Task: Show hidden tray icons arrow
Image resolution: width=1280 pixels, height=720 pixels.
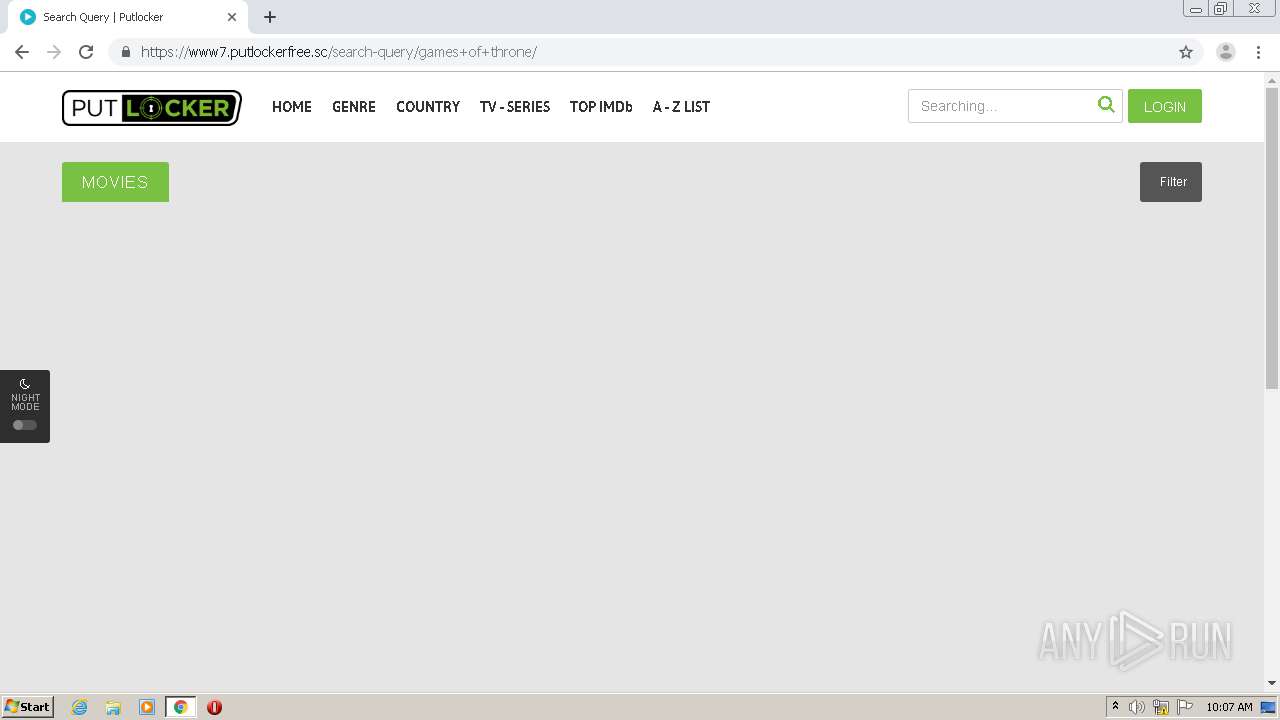Action: coord(1115,707)
